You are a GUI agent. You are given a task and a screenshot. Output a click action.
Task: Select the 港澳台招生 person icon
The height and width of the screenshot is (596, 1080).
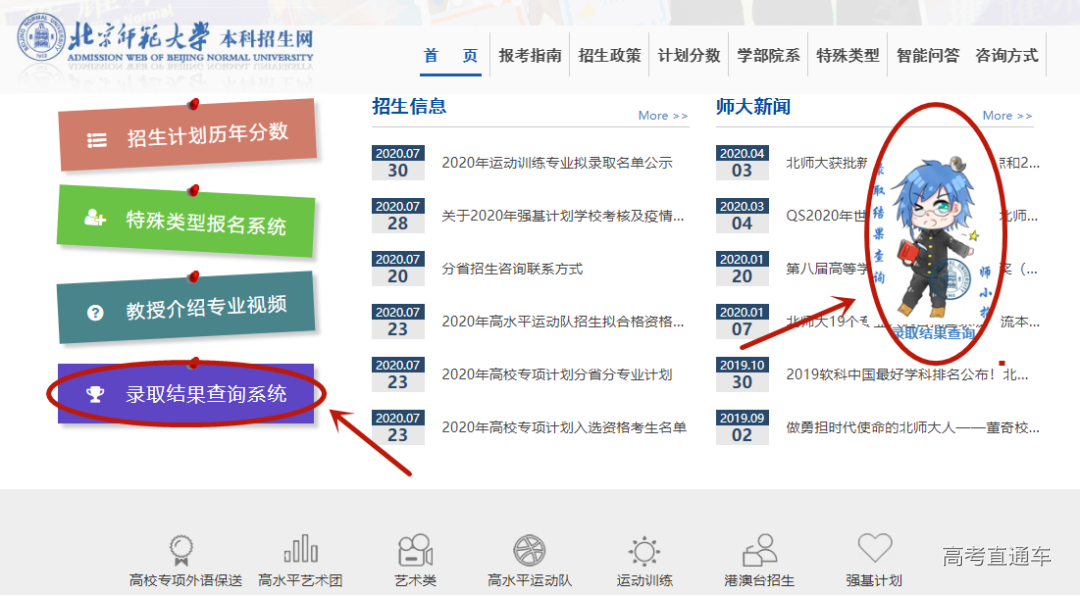759,550
